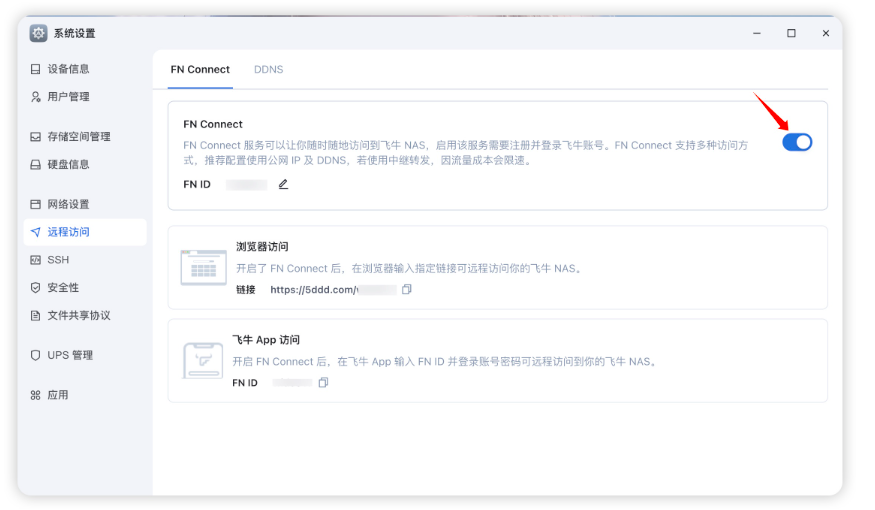Minimize the 系统设置 window
Screen dimensions: 875x510
pos(757,33)
